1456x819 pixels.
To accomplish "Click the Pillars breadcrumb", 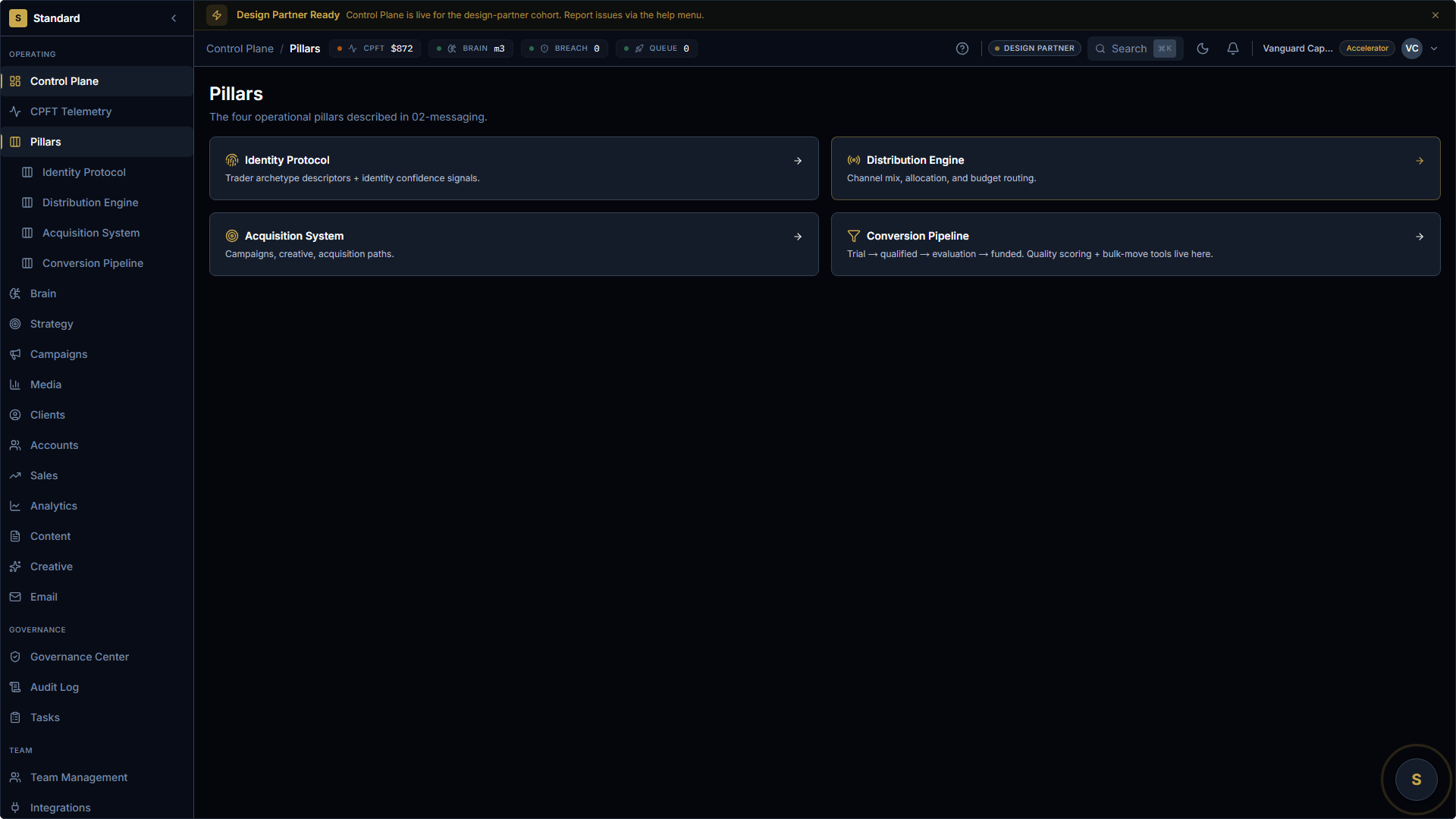I will [x=305, y=49].
